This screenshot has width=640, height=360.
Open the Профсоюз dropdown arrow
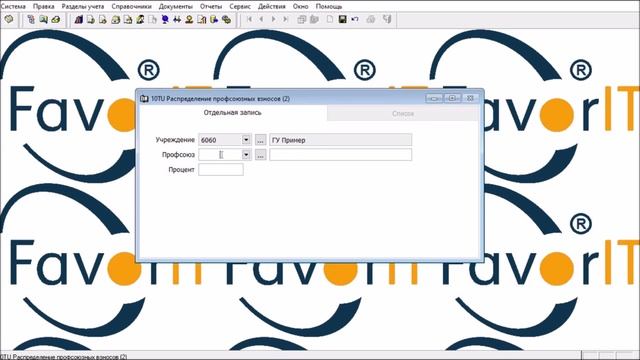pos(246,155)
